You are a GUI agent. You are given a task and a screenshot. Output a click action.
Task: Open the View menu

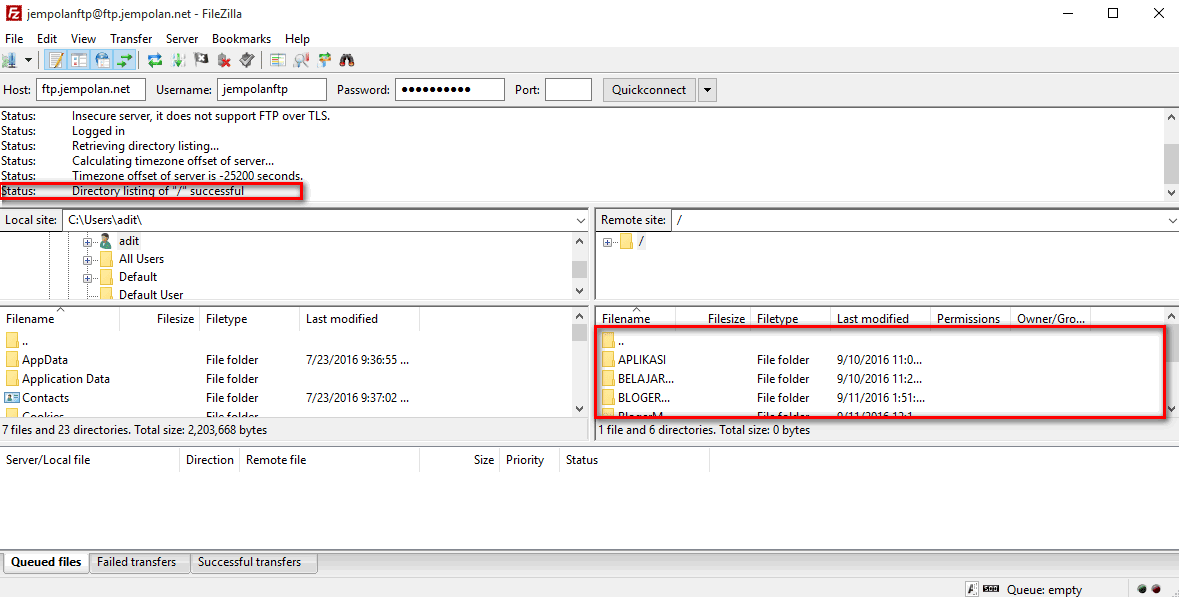83,38
